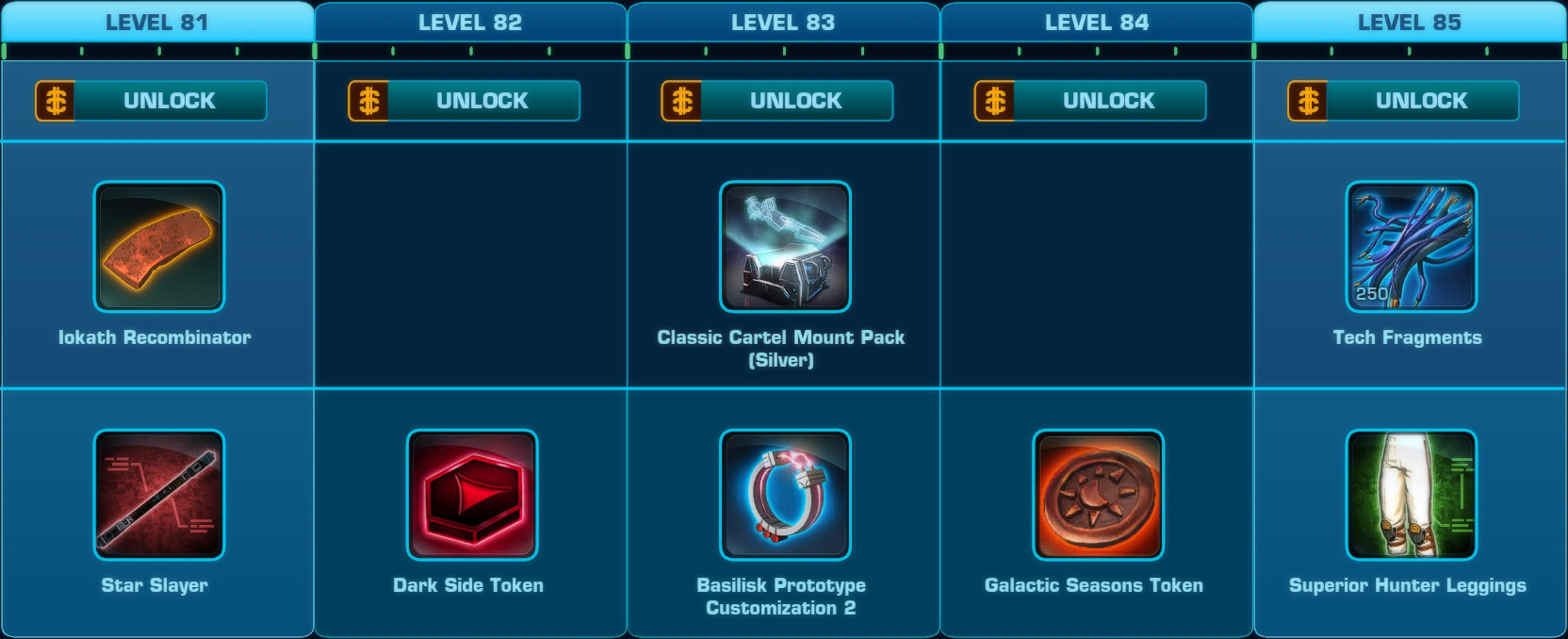1568x639 pixels.
Task: Open the Star Slayer reward icon
Action: click(x=159, y=495)
